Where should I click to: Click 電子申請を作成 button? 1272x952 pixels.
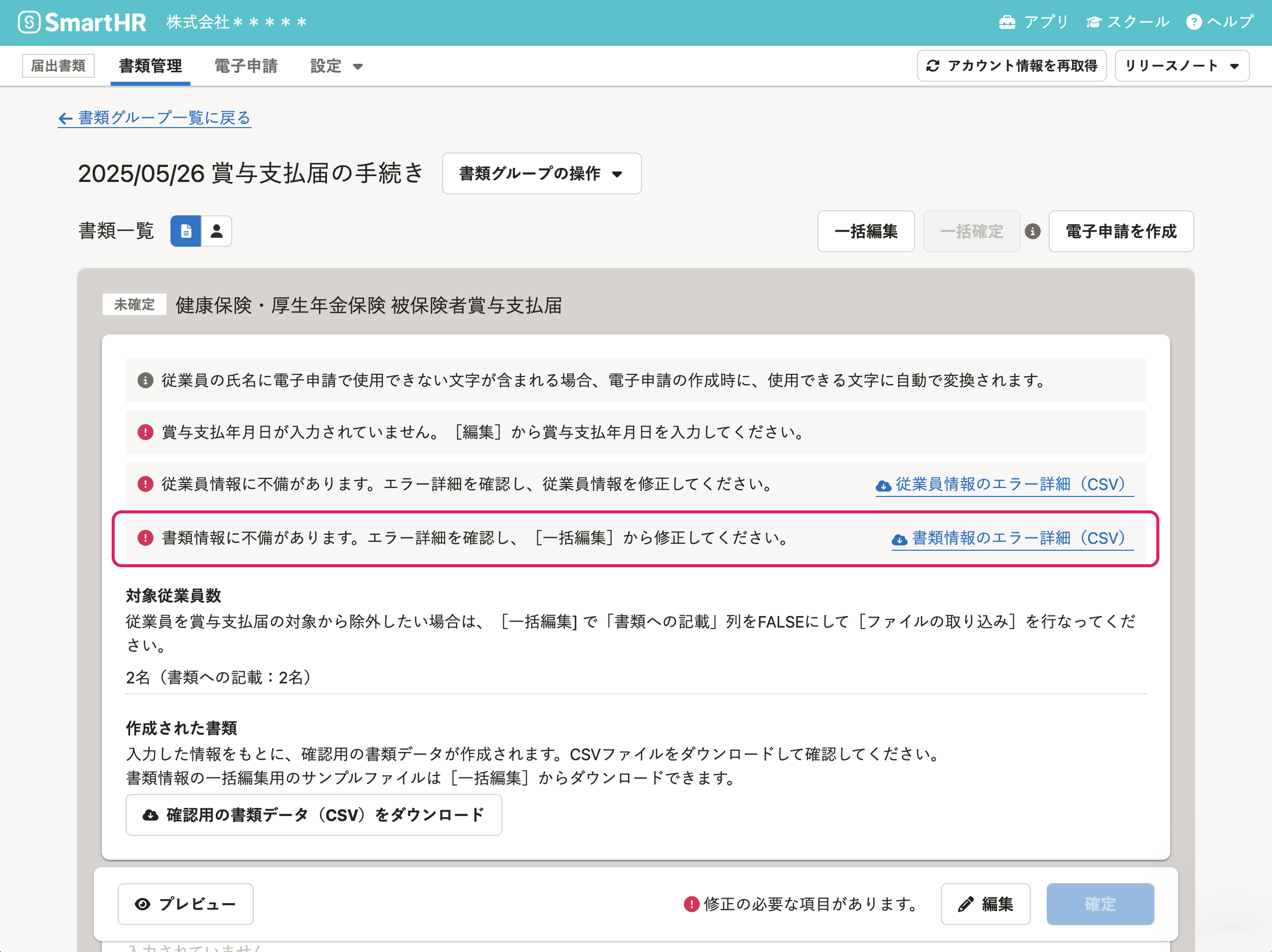tap(1121, 231)
